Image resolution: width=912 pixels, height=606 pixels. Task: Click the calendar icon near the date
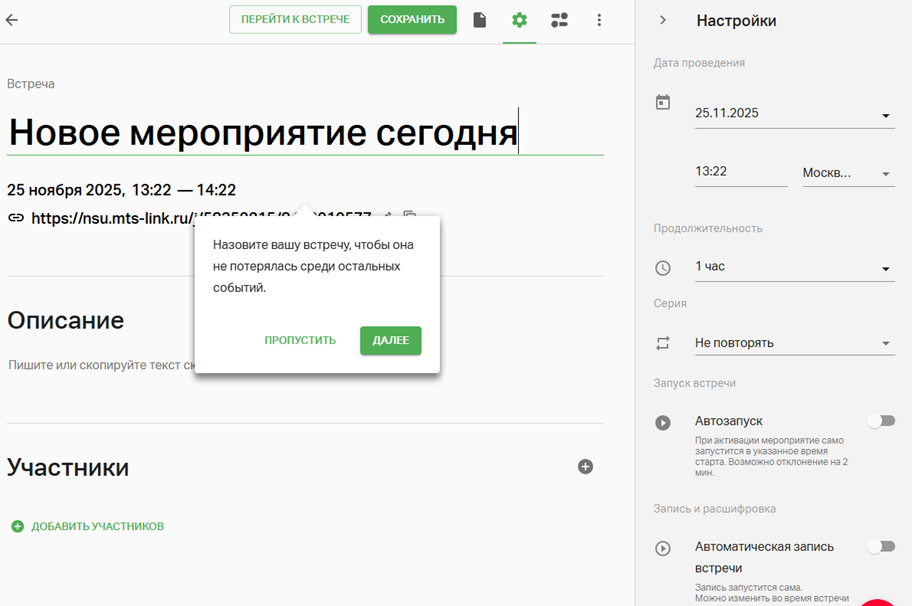[662, 102]
